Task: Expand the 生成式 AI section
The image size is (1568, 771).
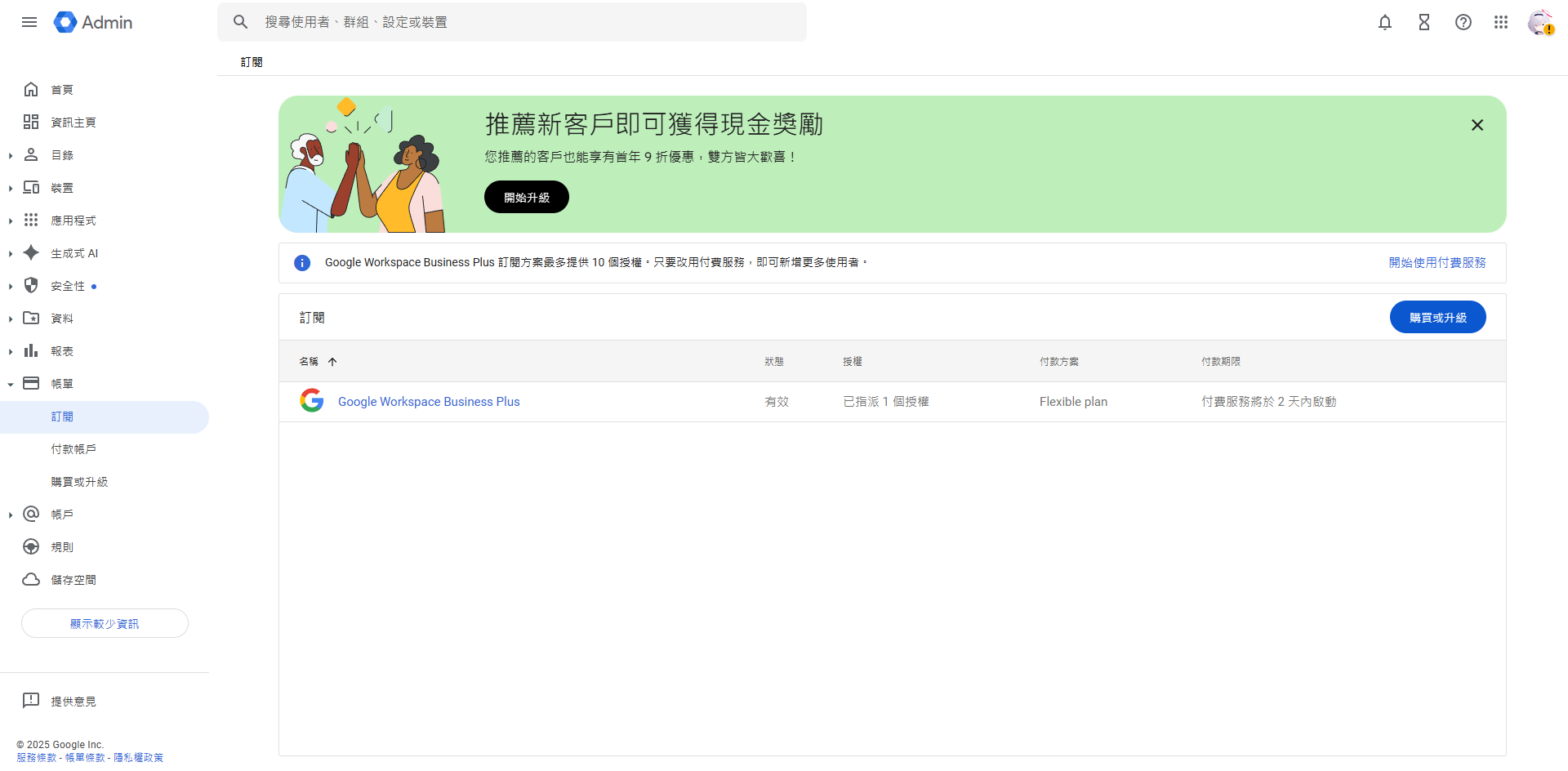Action: point(11,253)
